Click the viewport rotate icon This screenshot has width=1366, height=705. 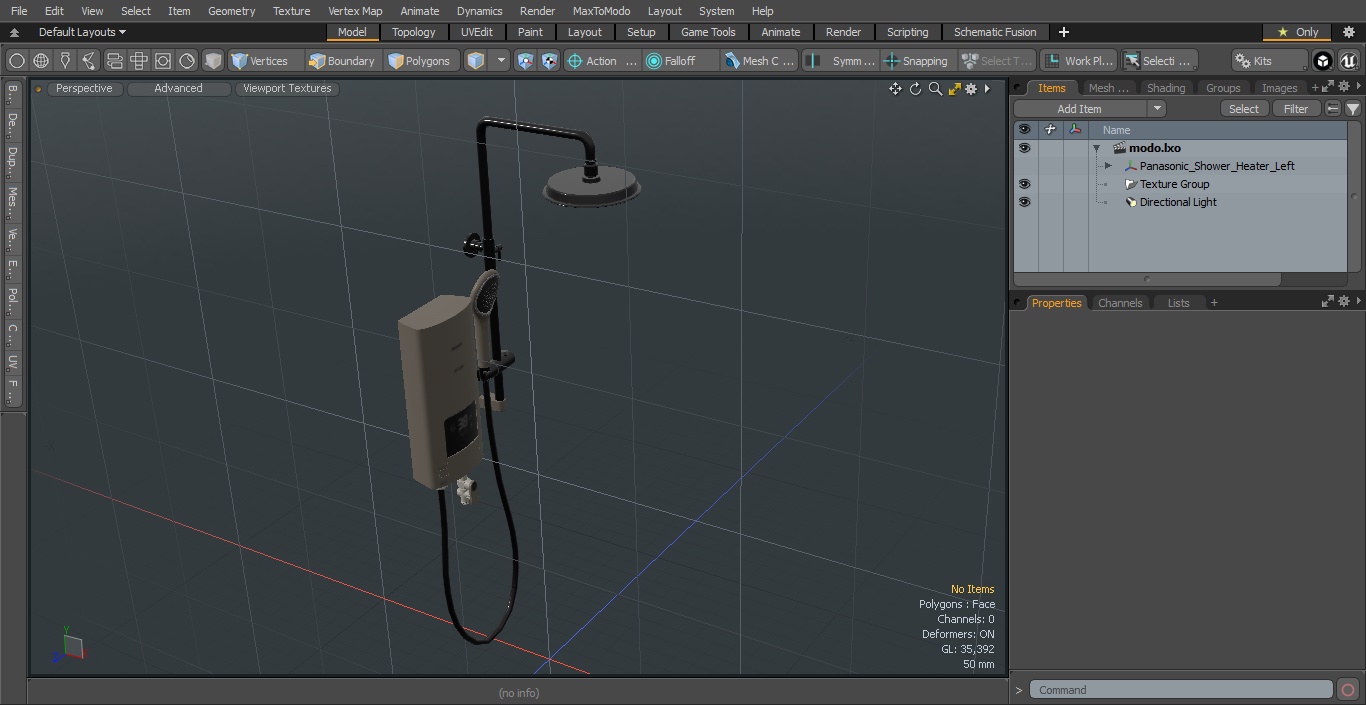[x=915, y=88]
